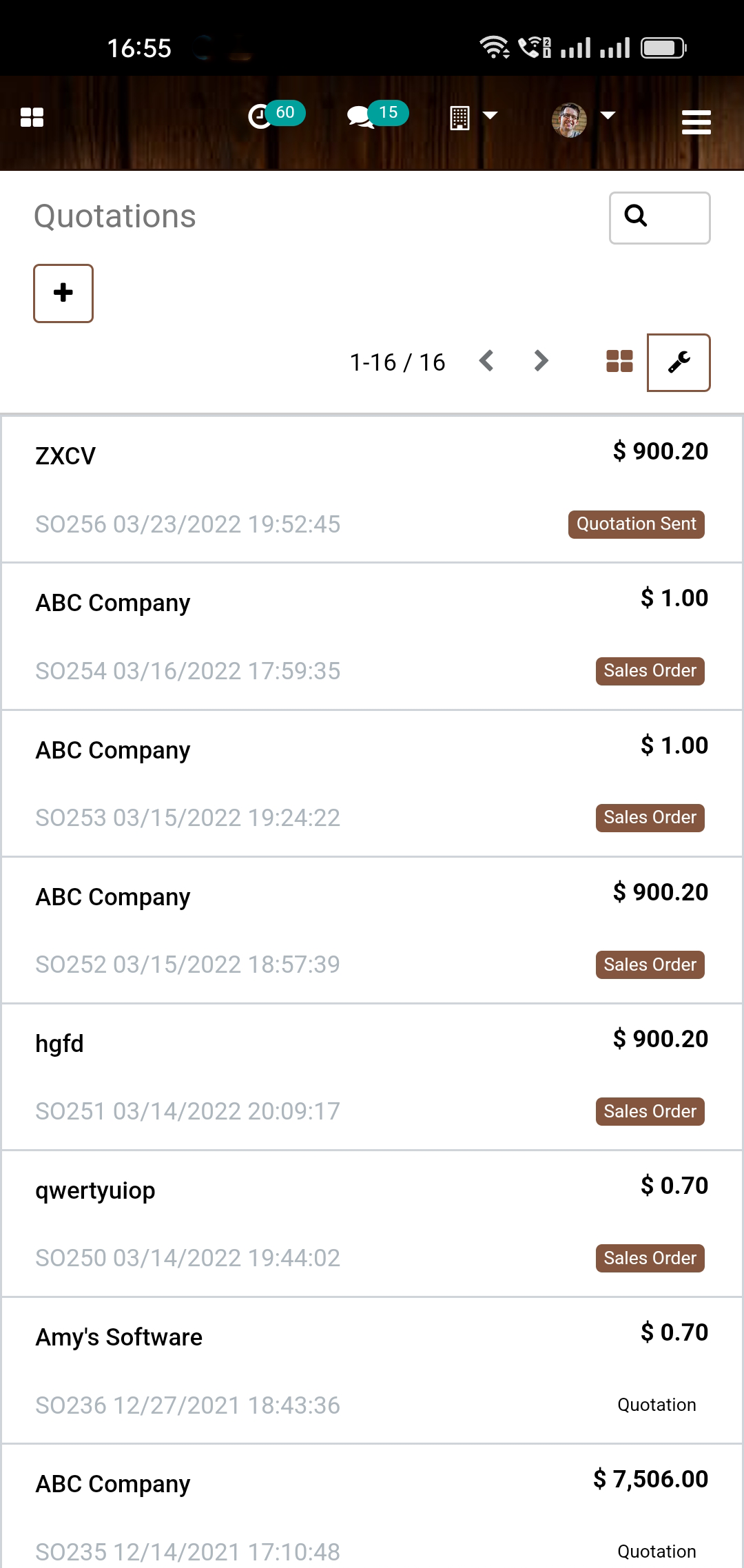Click the Sales Order badge on SO252
The image size is (744, 1568).
pos(650,964)
